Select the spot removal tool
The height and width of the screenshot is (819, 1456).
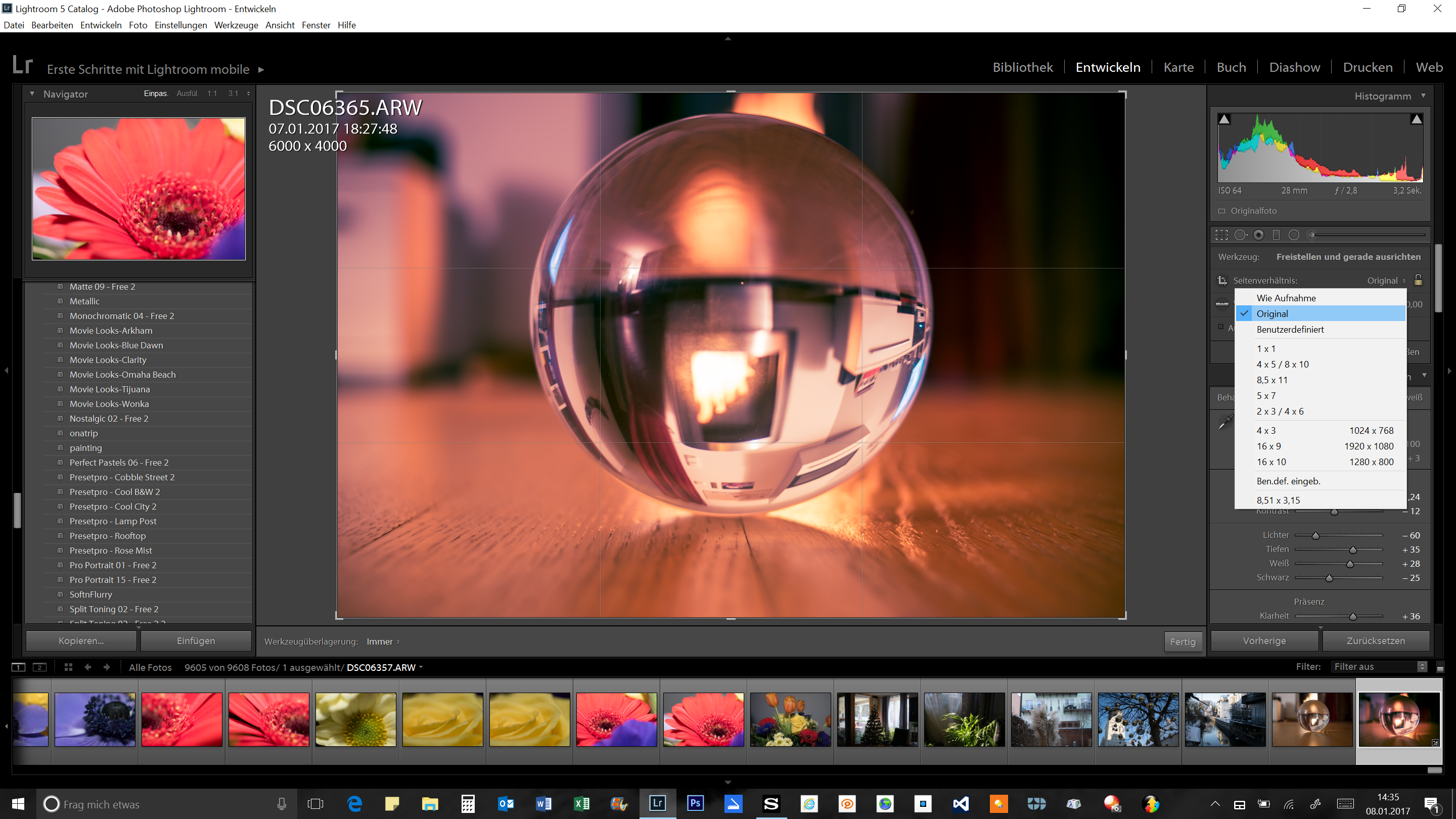pyautogui.click(x=1241, y=235)
